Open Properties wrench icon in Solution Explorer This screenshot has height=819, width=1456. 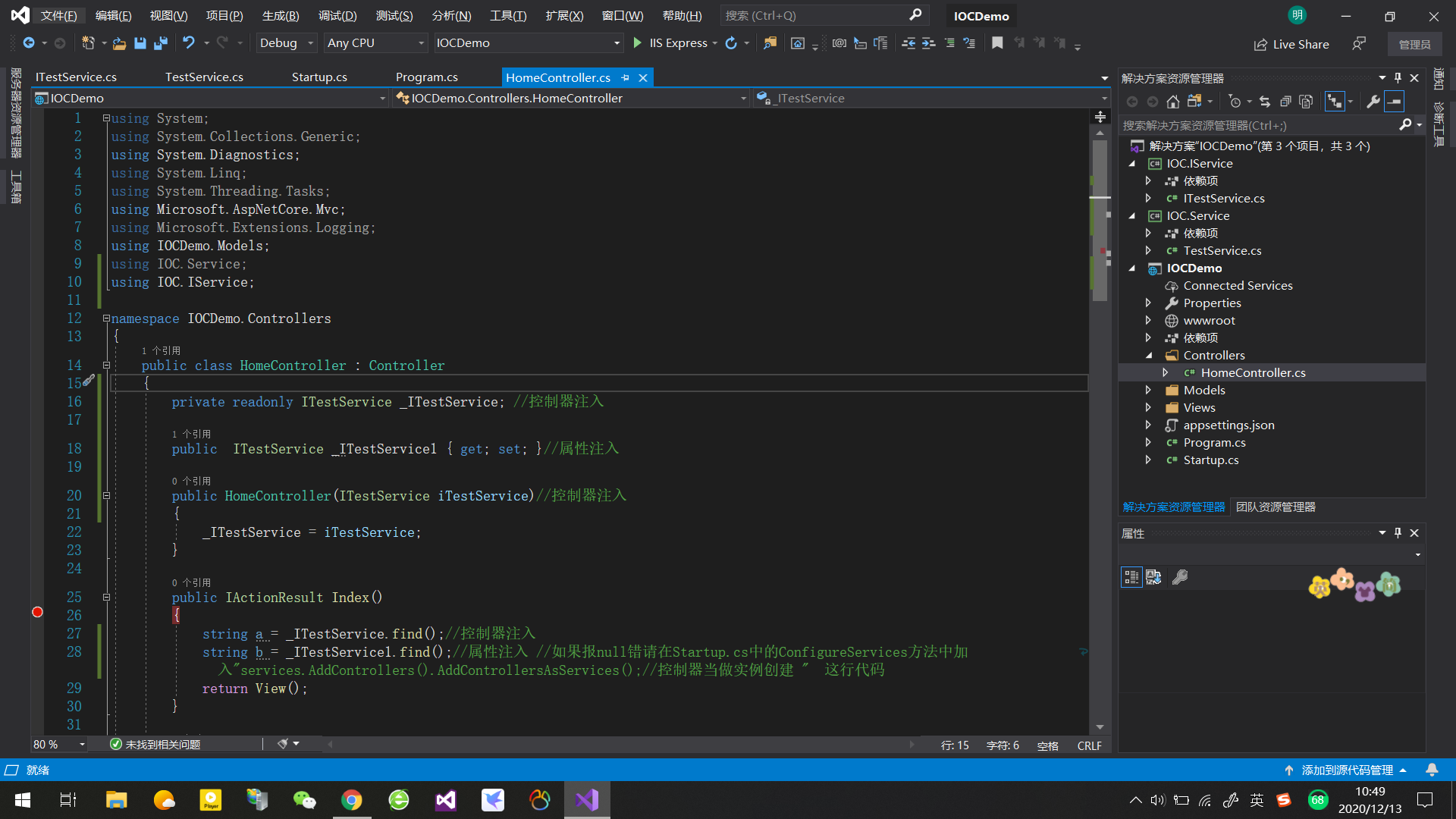click(1373, 102)
